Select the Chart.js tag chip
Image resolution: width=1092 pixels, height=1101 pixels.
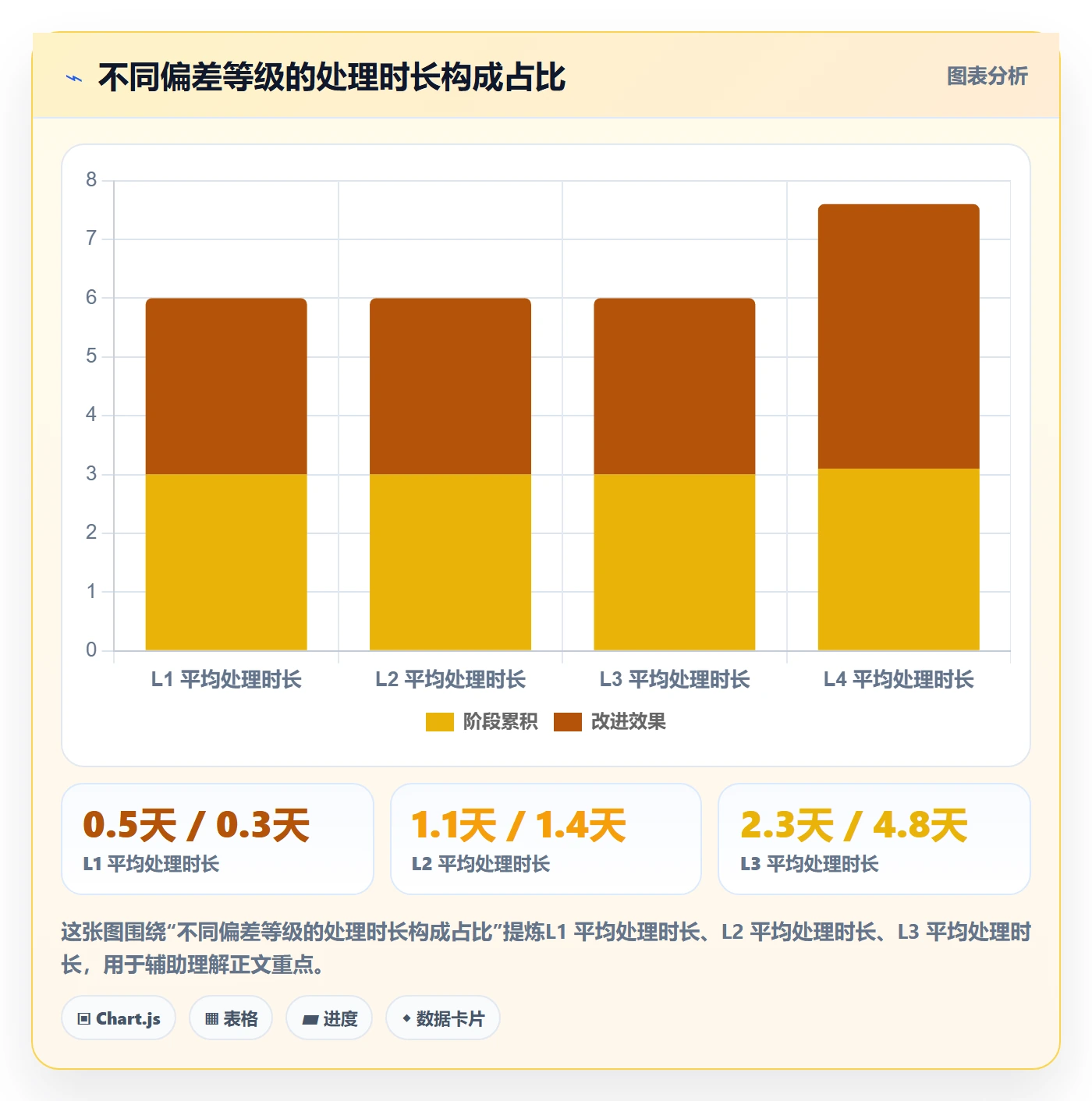119,1018
